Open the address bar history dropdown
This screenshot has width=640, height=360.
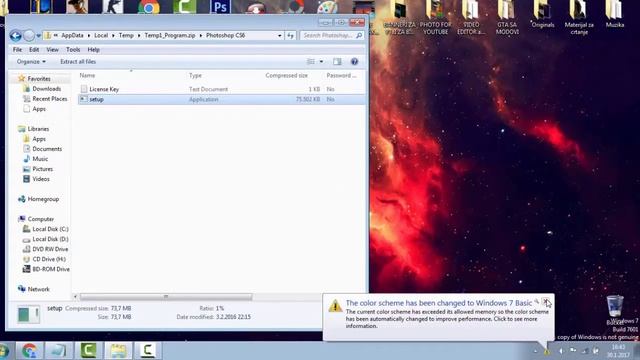[280, 36]
